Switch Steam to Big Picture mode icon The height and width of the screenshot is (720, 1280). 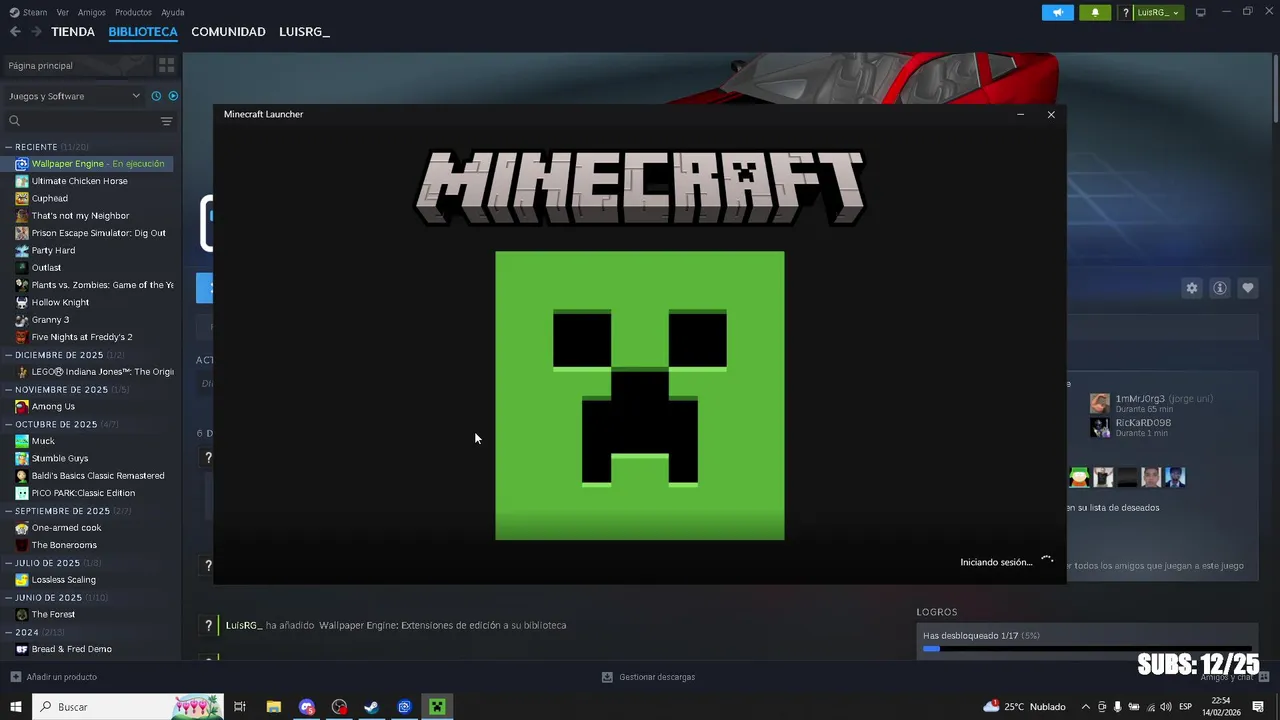1201,12
